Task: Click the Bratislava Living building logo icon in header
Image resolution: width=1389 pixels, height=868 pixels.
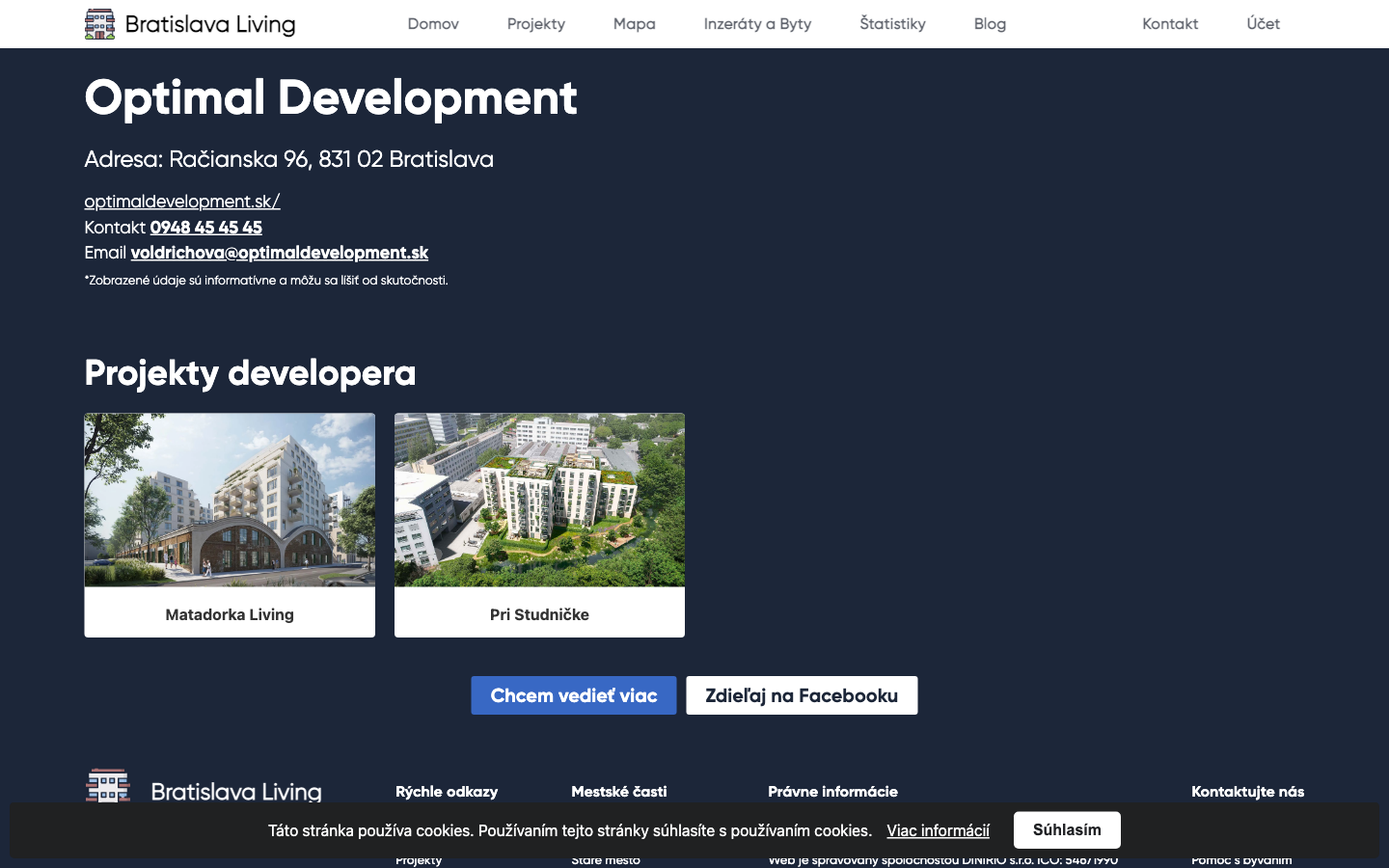Action: [99, 23]
